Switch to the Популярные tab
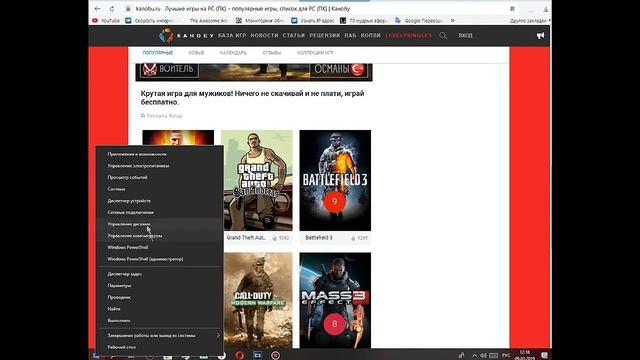Screen dimensions: 640x360 [158, 53]
